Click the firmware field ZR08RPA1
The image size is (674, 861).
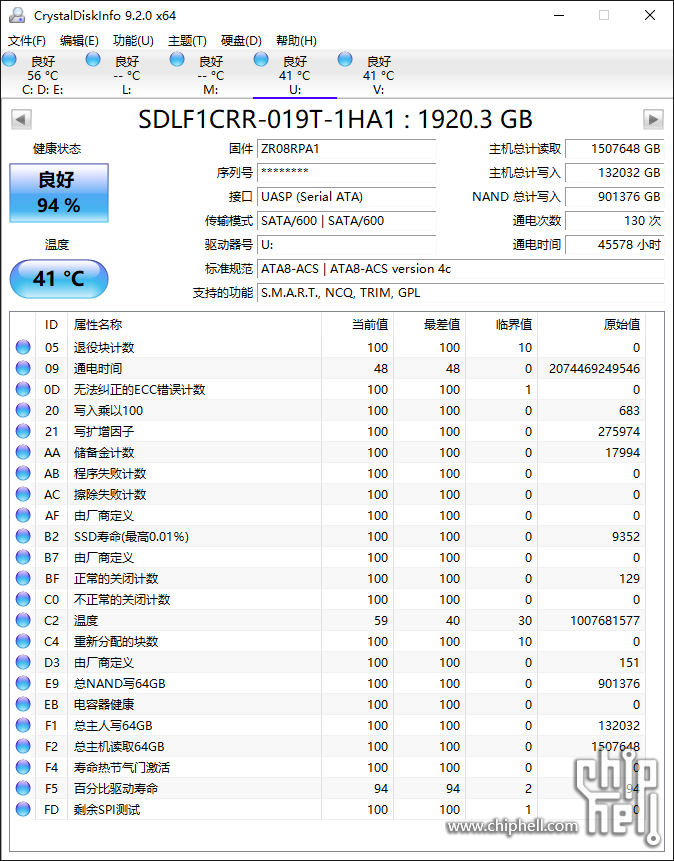tap(347, 149)
